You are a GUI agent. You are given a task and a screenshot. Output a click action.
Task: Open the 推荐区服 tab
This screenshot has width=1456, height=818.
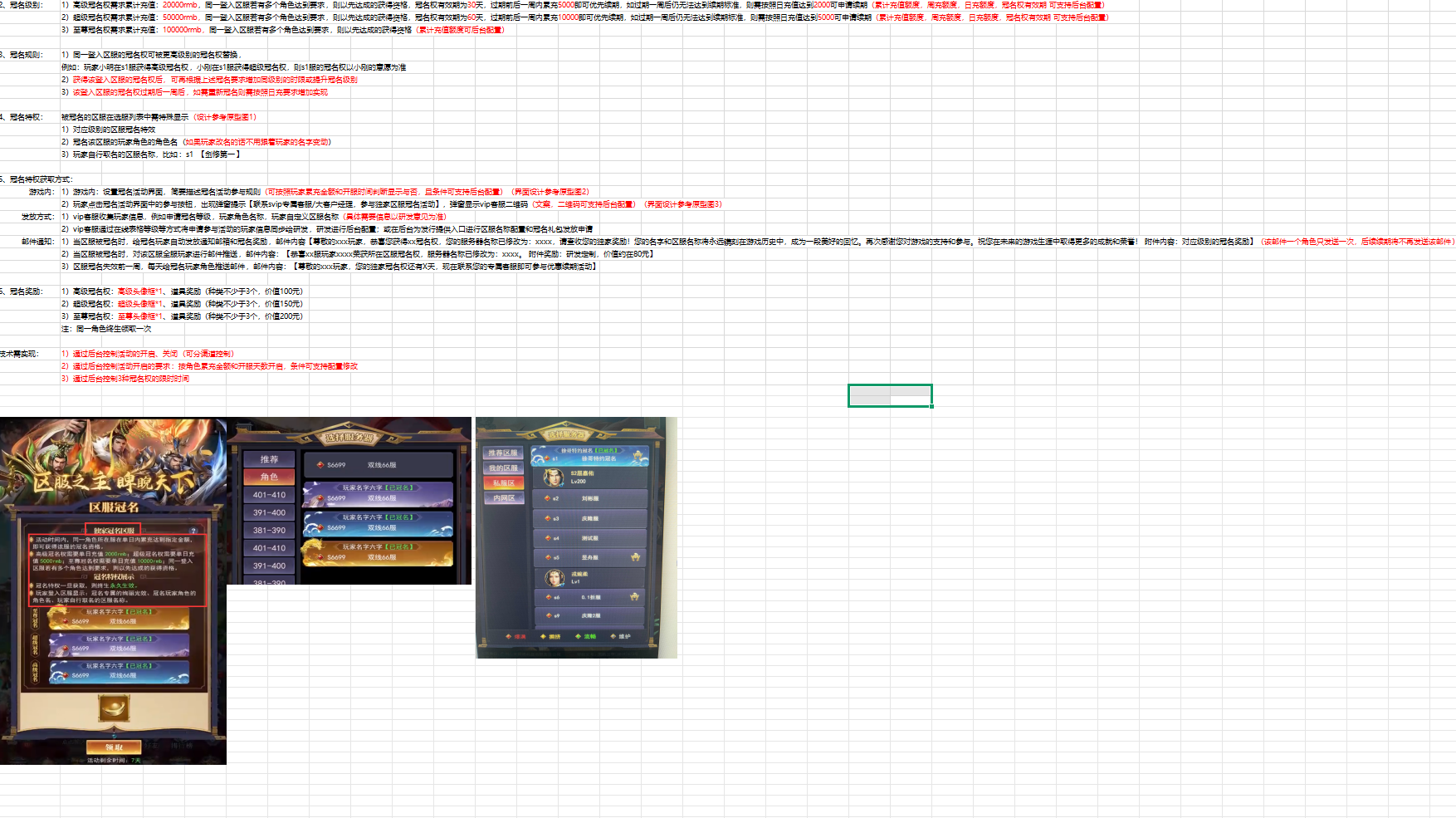click(x=503, y=453)
